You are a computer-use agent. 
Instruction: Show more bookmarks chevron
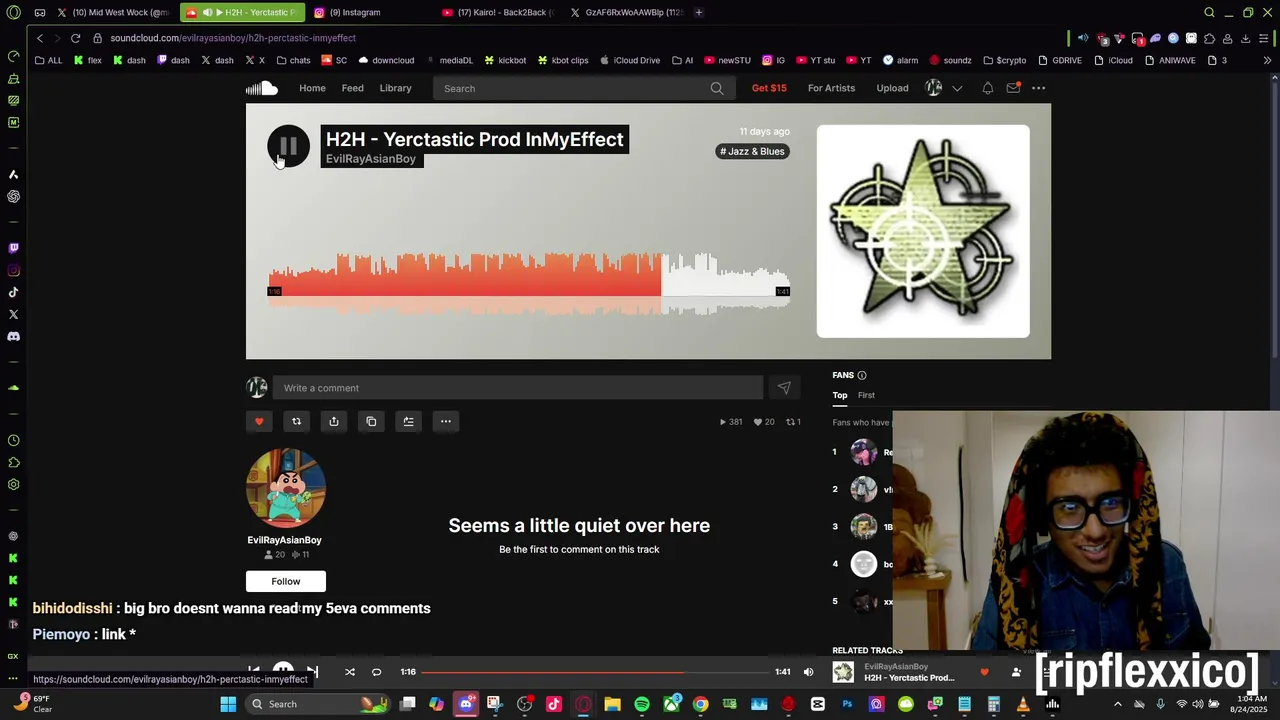[x=1267, y=60]
